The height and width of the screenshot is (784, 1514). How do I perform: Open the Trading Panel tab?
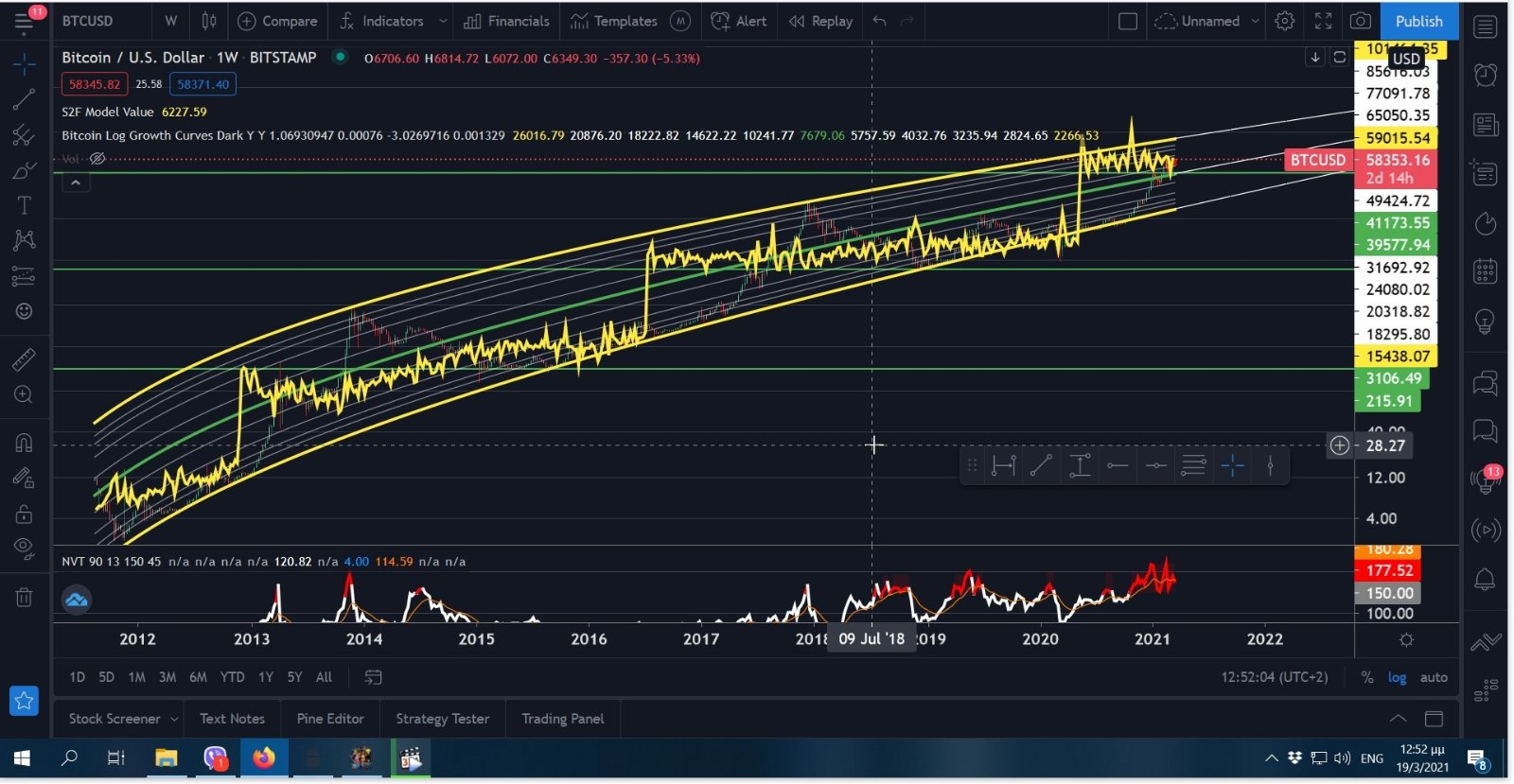coord(563,719)
